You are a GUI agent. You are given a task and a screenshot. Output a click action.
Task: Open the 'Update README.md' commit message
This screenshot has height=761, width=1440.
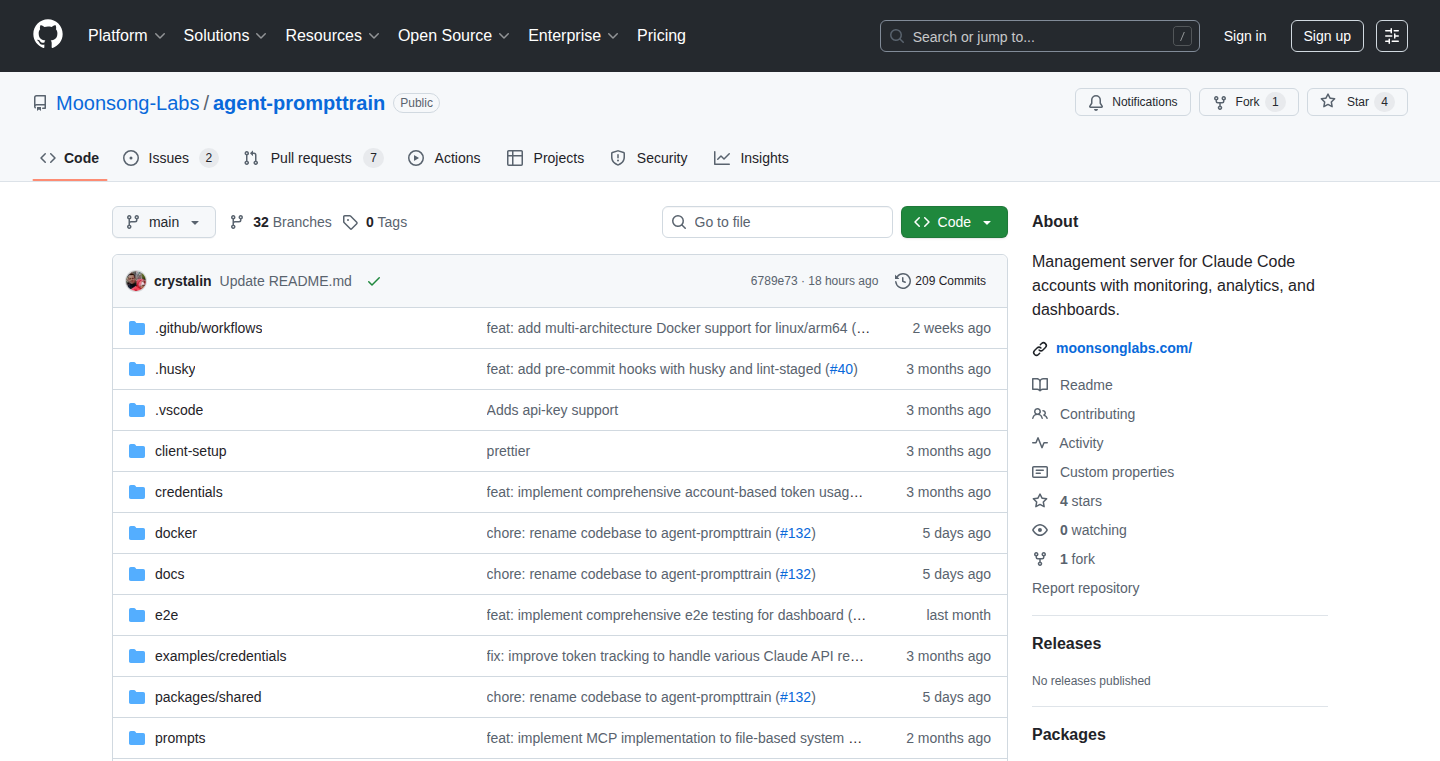(x=286, y=281)
